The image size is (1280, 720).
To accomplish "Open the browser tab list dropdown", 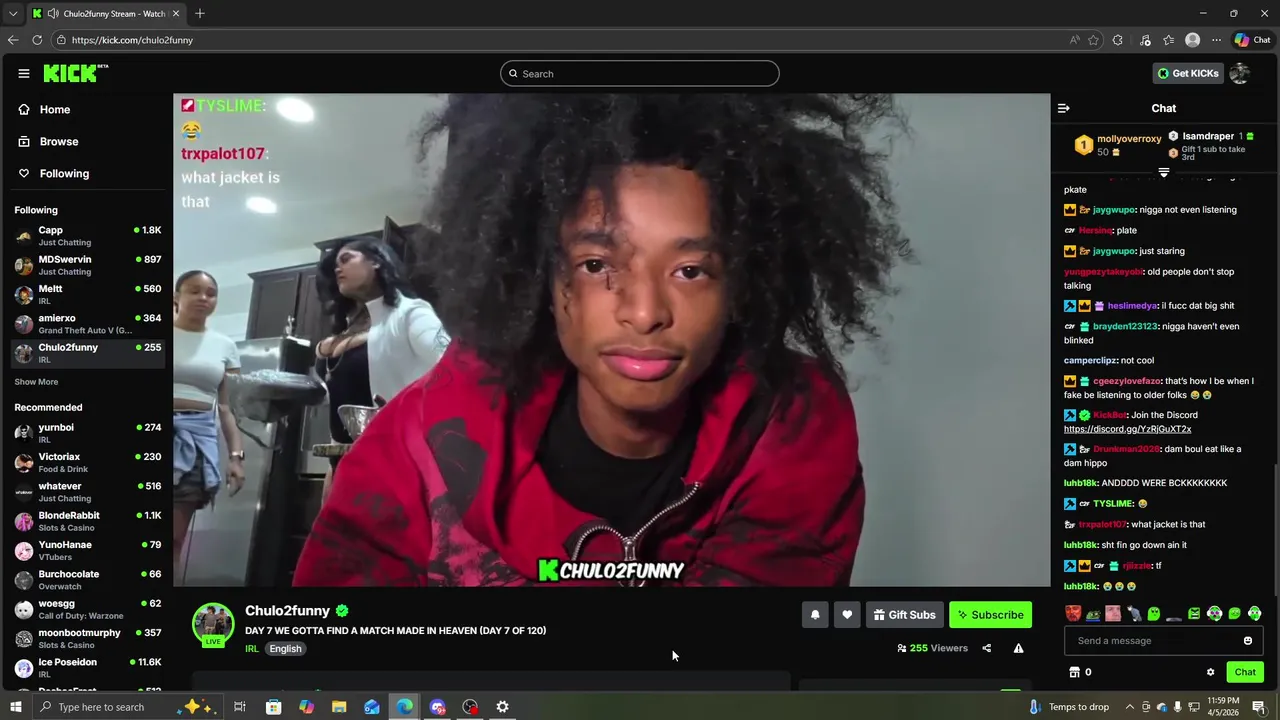I will click(13, 14).
